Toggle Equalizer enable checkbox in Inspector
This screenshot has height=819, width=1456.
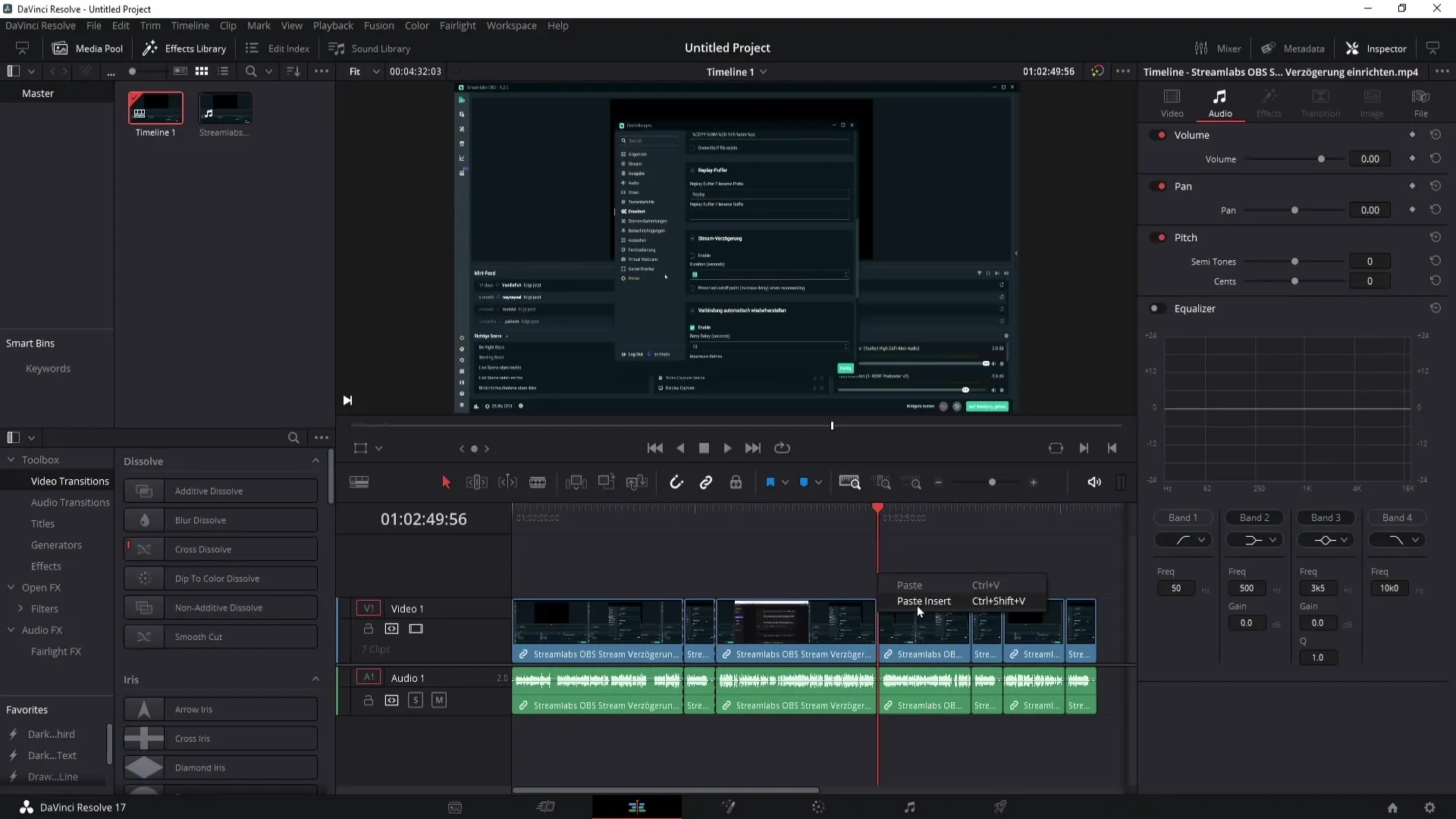coord(1157,308)
